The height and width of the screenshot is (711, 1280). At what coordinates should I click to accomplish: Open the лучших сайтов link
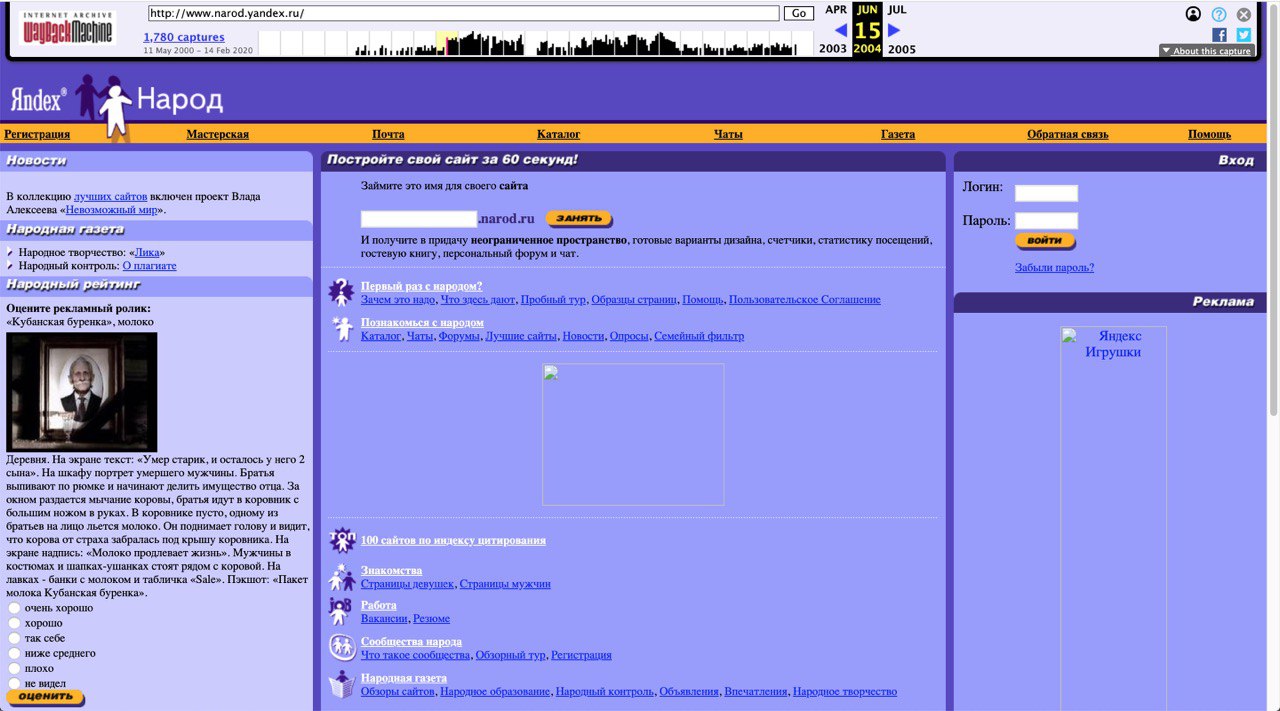110,197
